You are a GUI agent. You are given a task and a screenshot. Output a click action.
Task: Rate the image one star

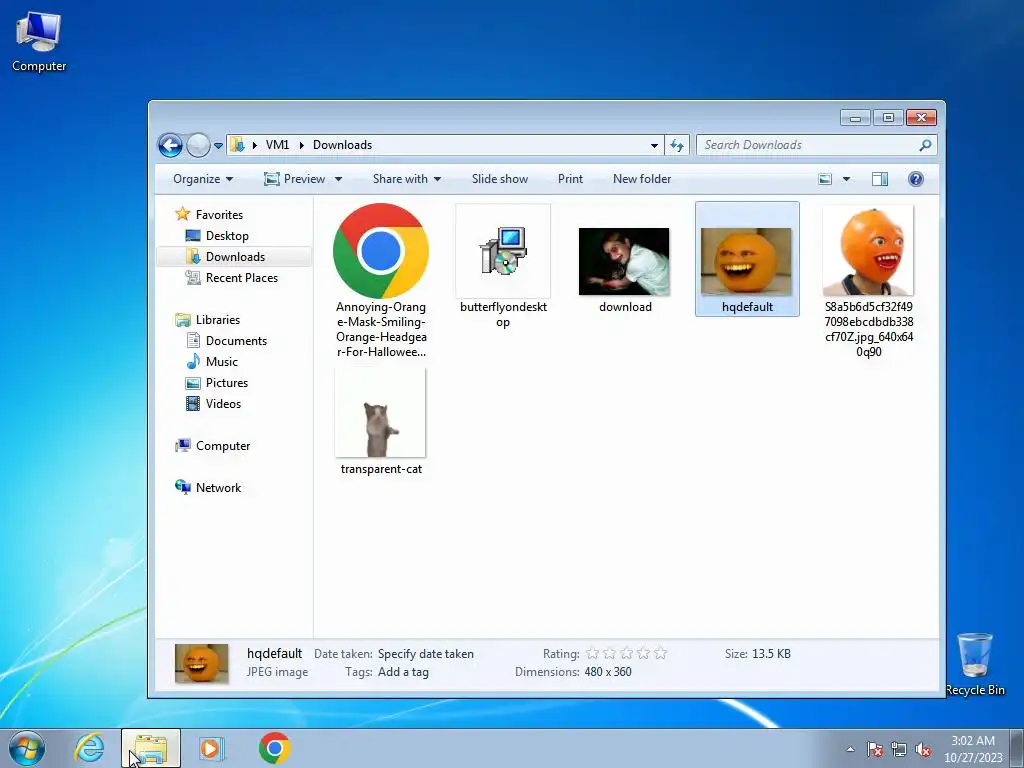pyautogui.click(x=592, y=653)
